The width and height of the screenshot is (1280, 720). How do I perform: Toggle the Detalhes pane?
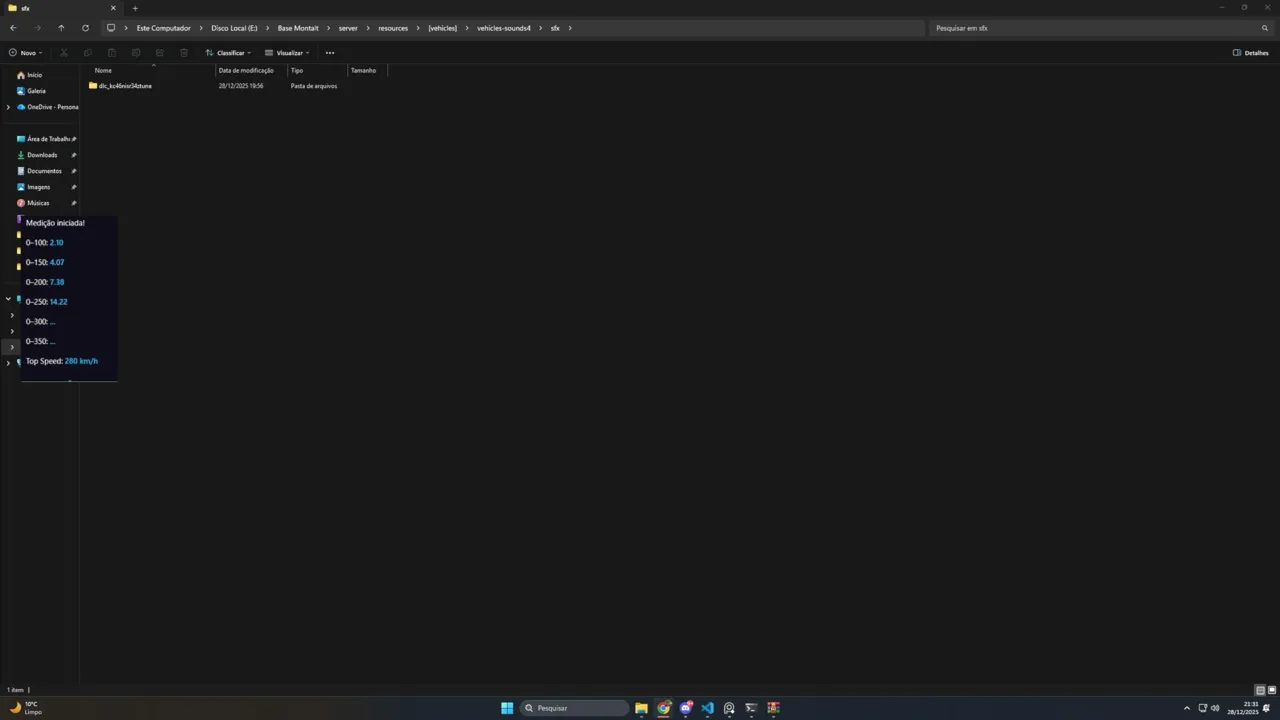coord(1250,53)
